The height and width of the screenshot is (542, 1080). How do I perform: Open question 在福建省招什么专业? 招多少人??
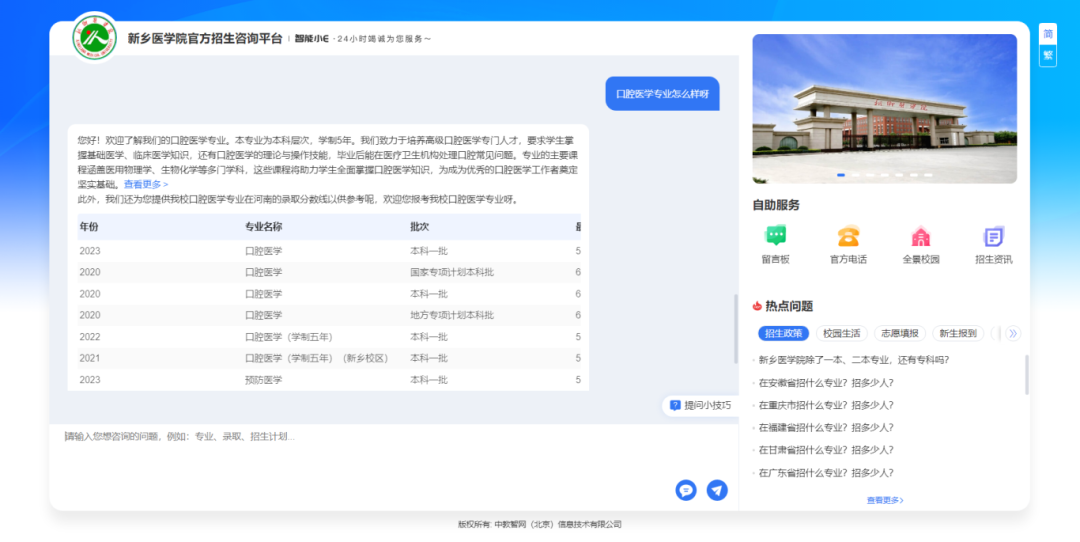tap(826, 428)
